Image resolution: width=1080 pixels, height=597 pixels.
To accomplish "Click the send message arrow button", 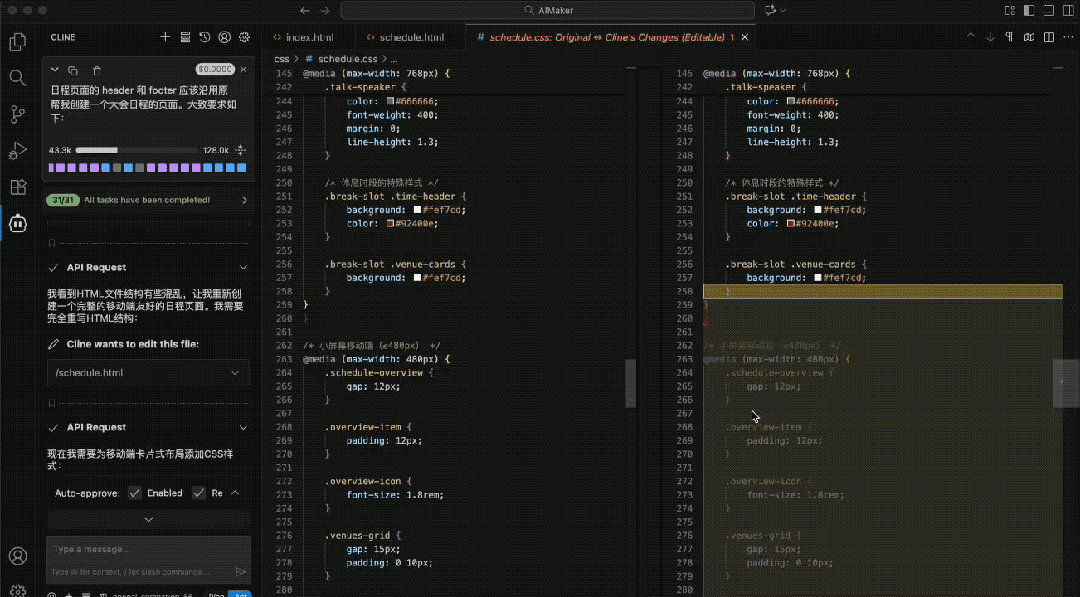I will pyautogui.click(x=240, y=572).
